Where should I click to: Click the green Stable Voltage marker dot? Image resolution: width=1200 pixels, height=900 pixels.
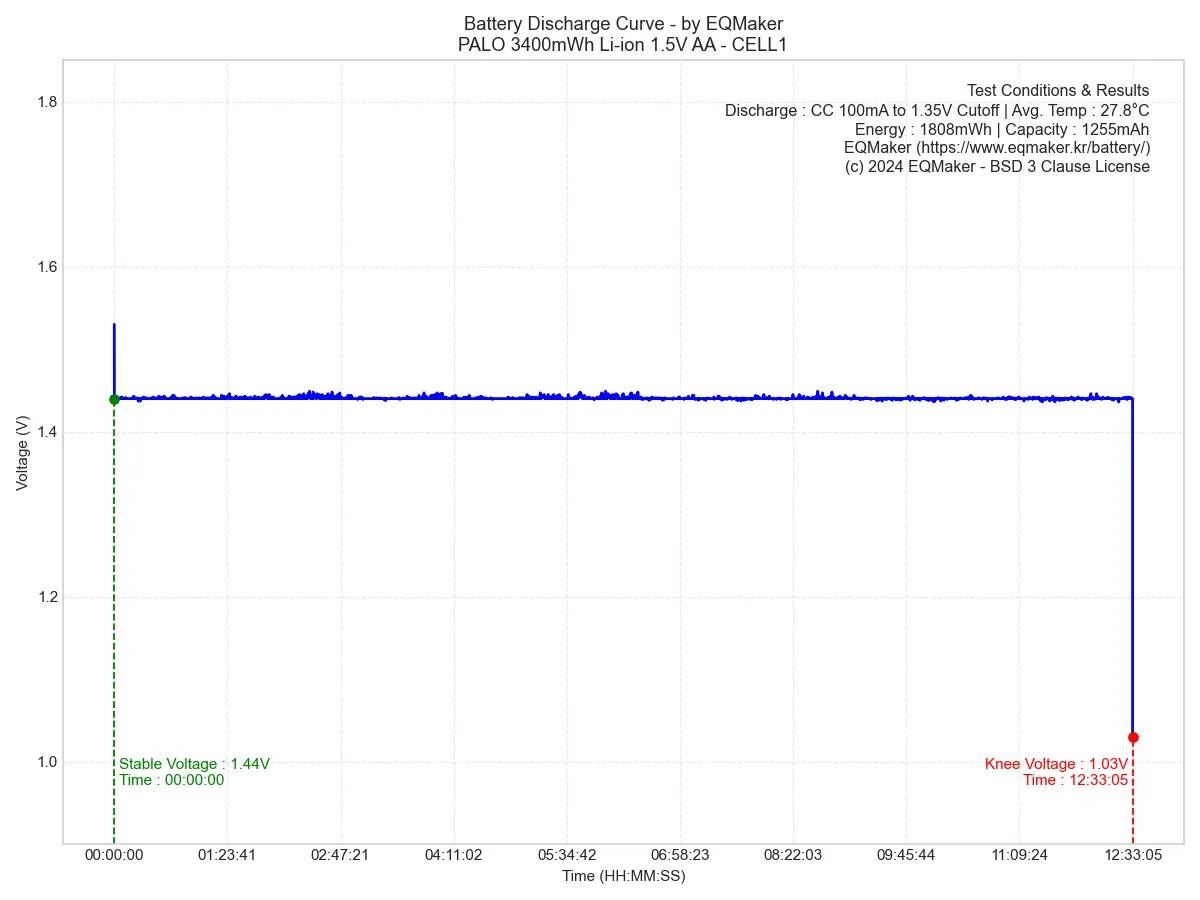(x=114, y=399)
